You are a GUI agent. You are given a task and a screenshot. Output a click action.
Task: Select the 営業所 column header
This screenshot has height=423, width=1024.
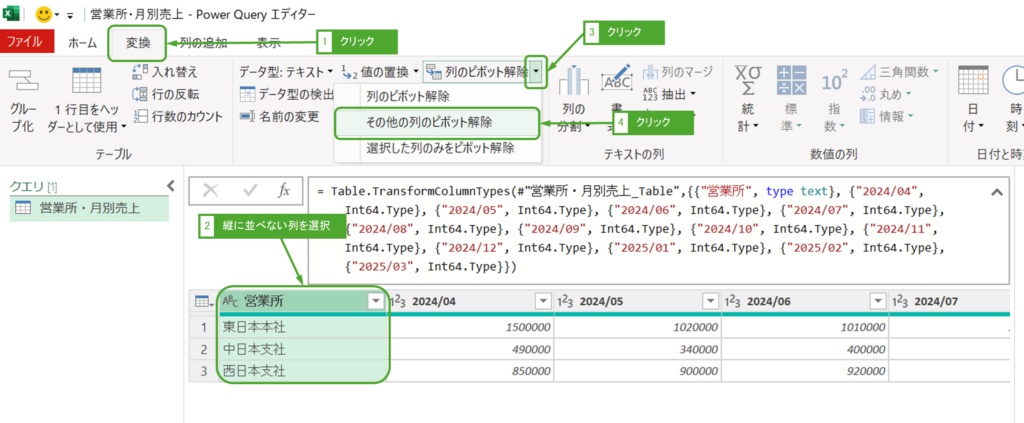point(302,301)
